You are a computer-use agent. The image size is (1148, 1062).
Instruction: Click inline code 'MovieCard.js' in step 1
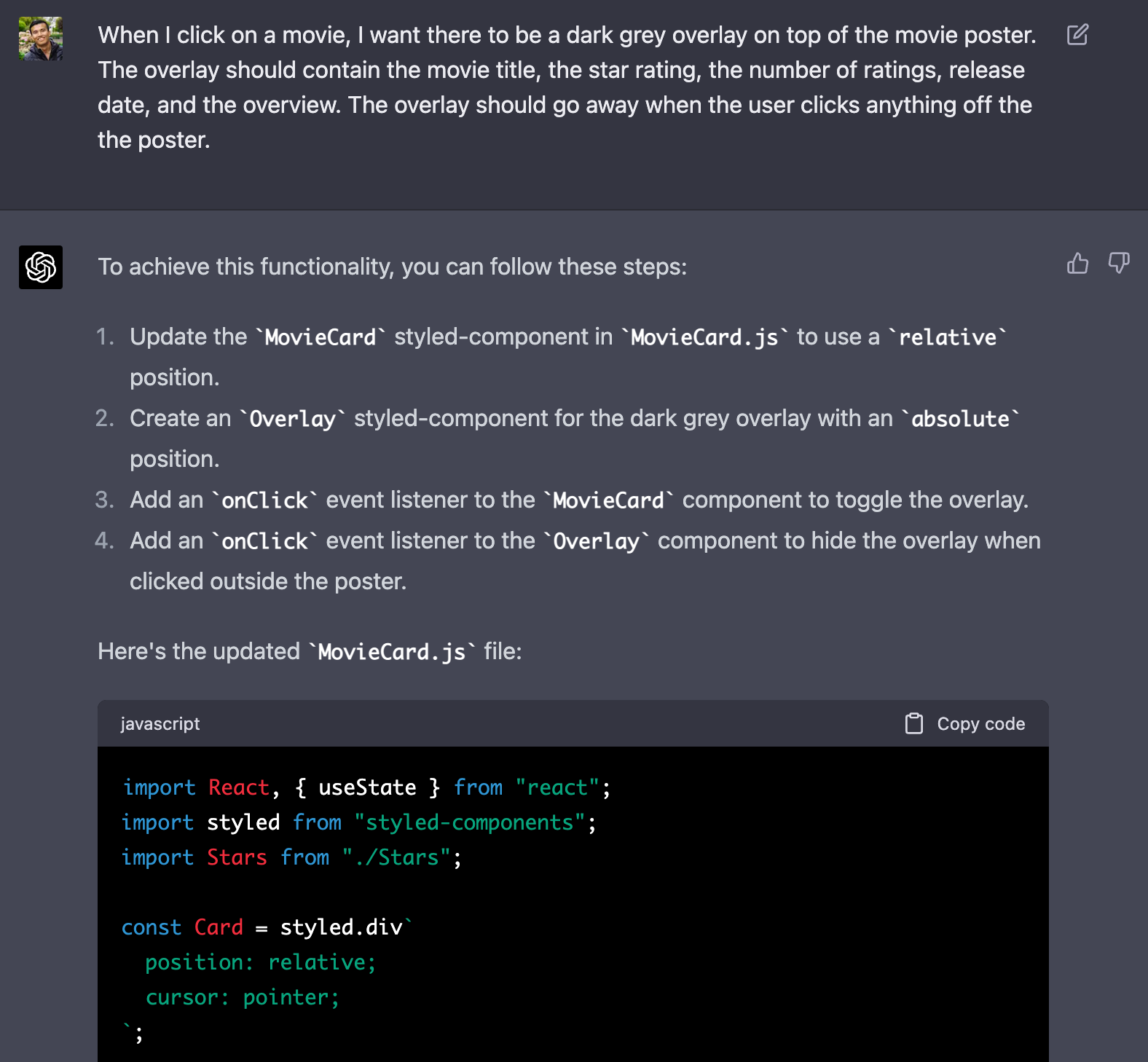click(x=704, y=337)
